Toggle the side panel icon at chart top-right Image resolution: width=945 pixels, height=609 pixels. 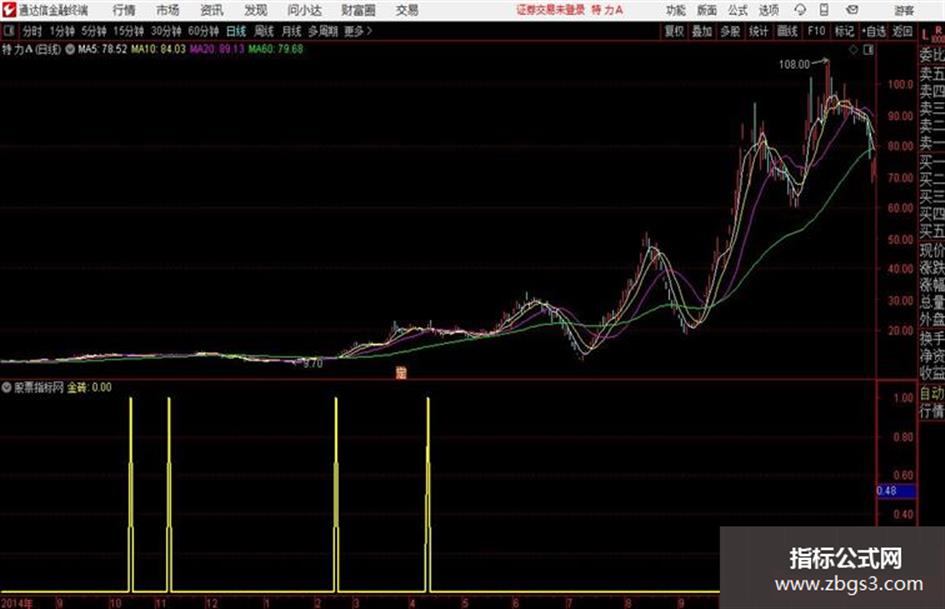(868, 50)
